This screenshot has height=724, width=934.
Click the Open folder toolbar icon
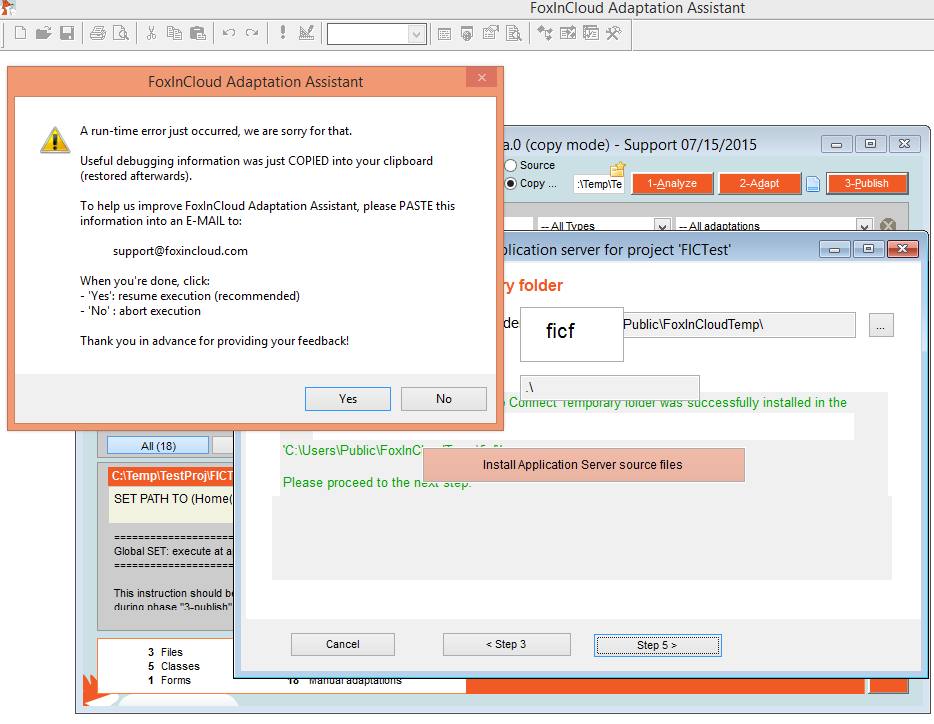43,33
